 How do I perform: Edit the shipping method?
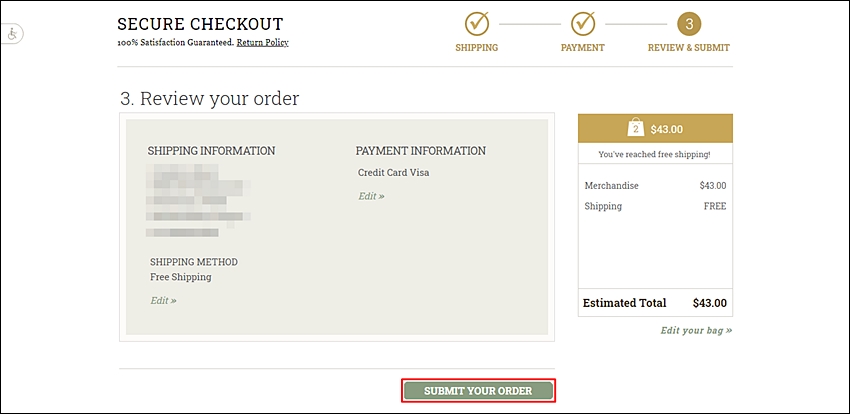tap(163, 300)
